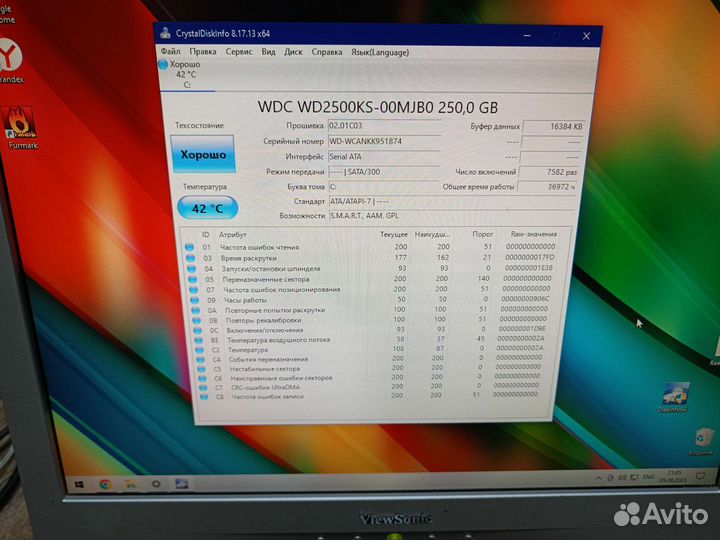The image size is (720, 540).
Task: Close the CrystalDiskInfo window
Action: click(586, 36)
